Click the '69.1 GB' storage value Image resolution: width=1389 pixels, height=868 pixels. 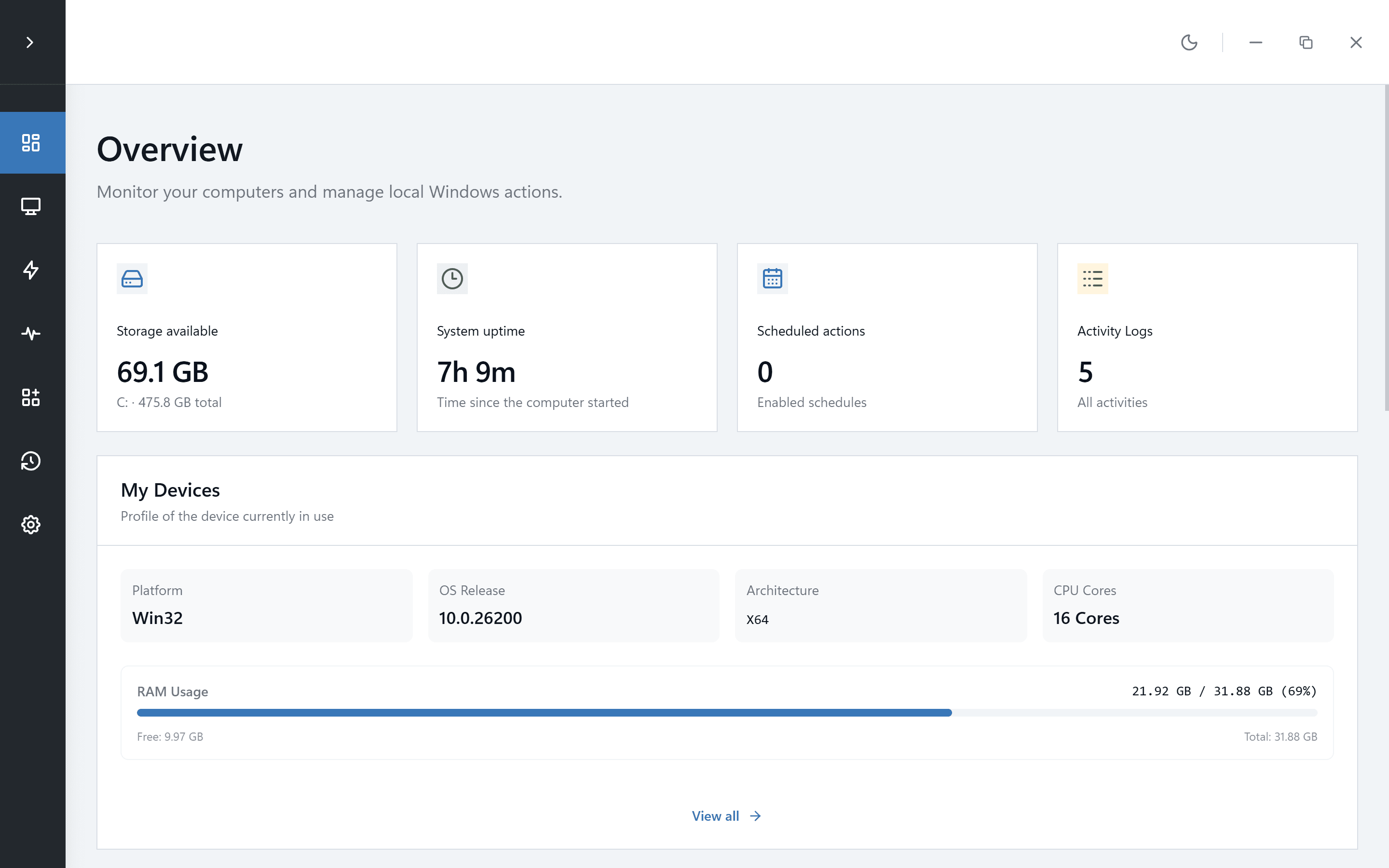click(x=163, y=372)
